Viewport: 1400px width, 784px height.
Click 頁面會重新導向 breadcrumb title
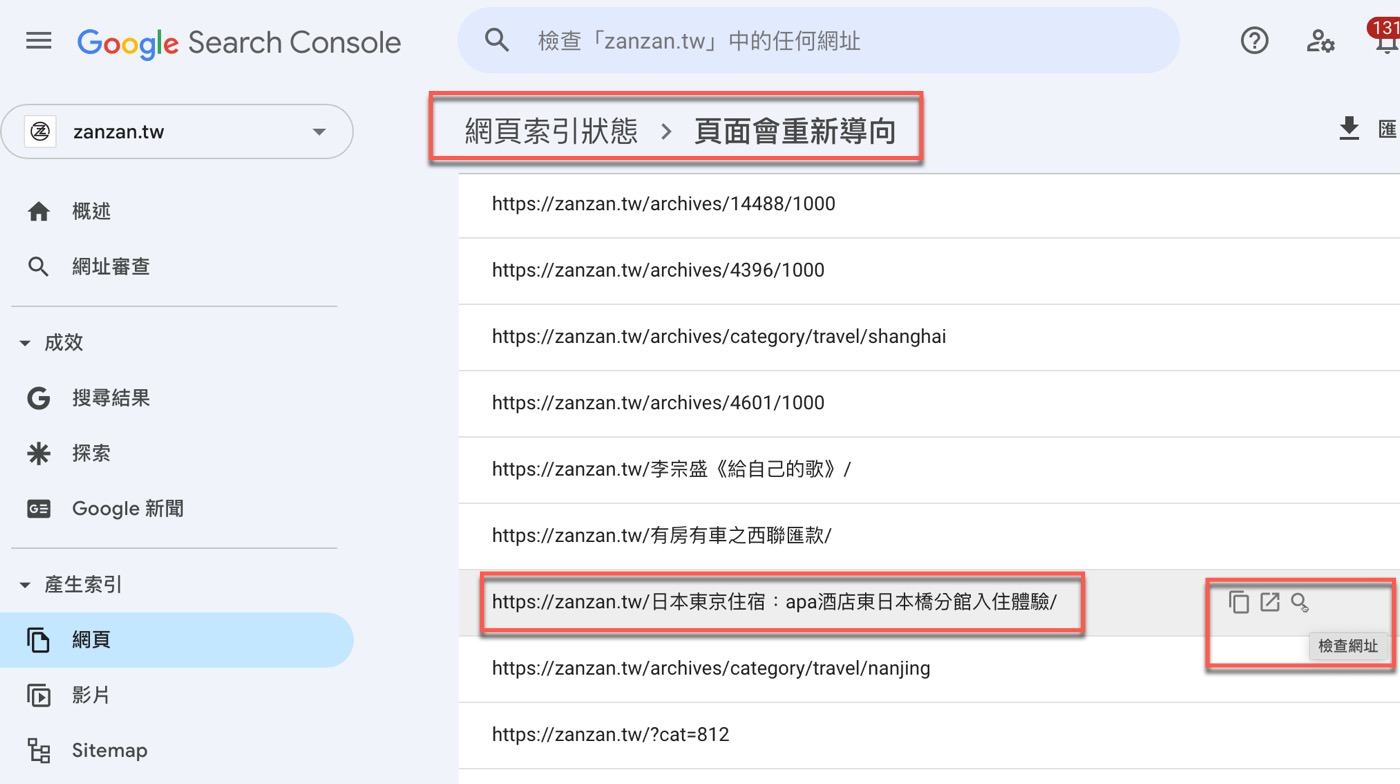coord(795,130)
